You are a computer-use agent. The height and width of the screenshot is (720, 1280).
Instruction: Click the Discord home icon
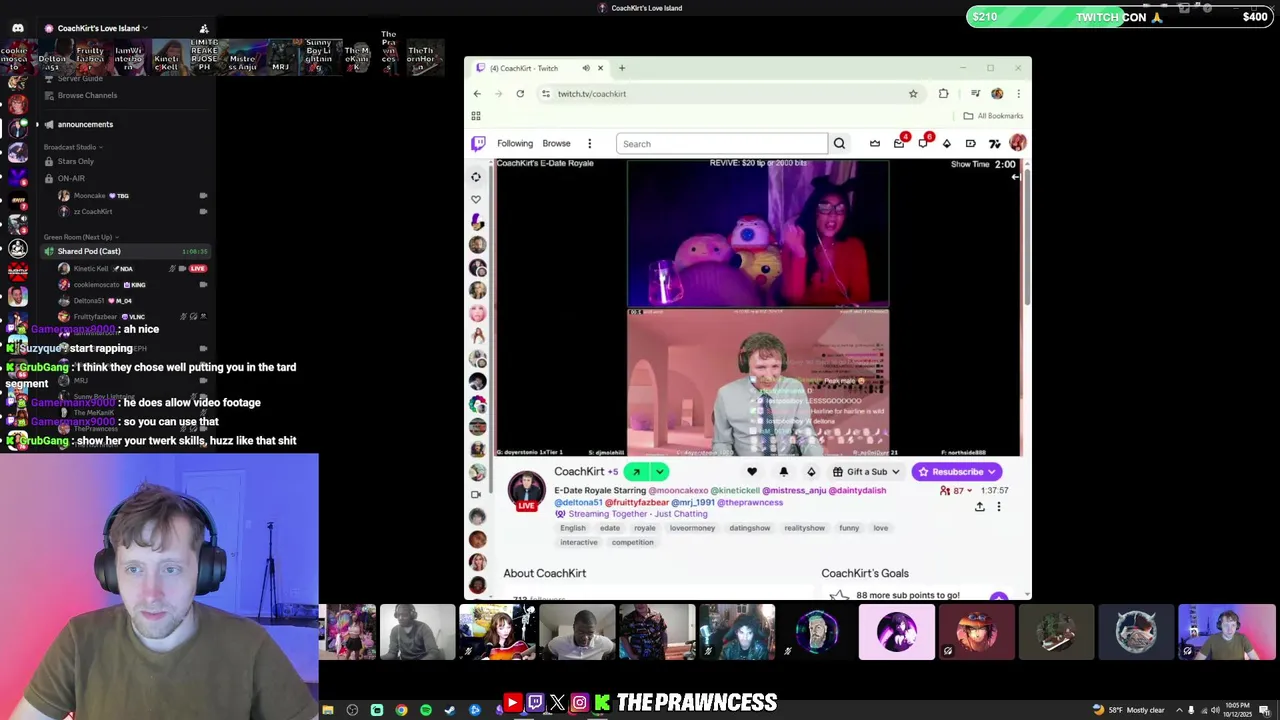(x=17, y=28)
